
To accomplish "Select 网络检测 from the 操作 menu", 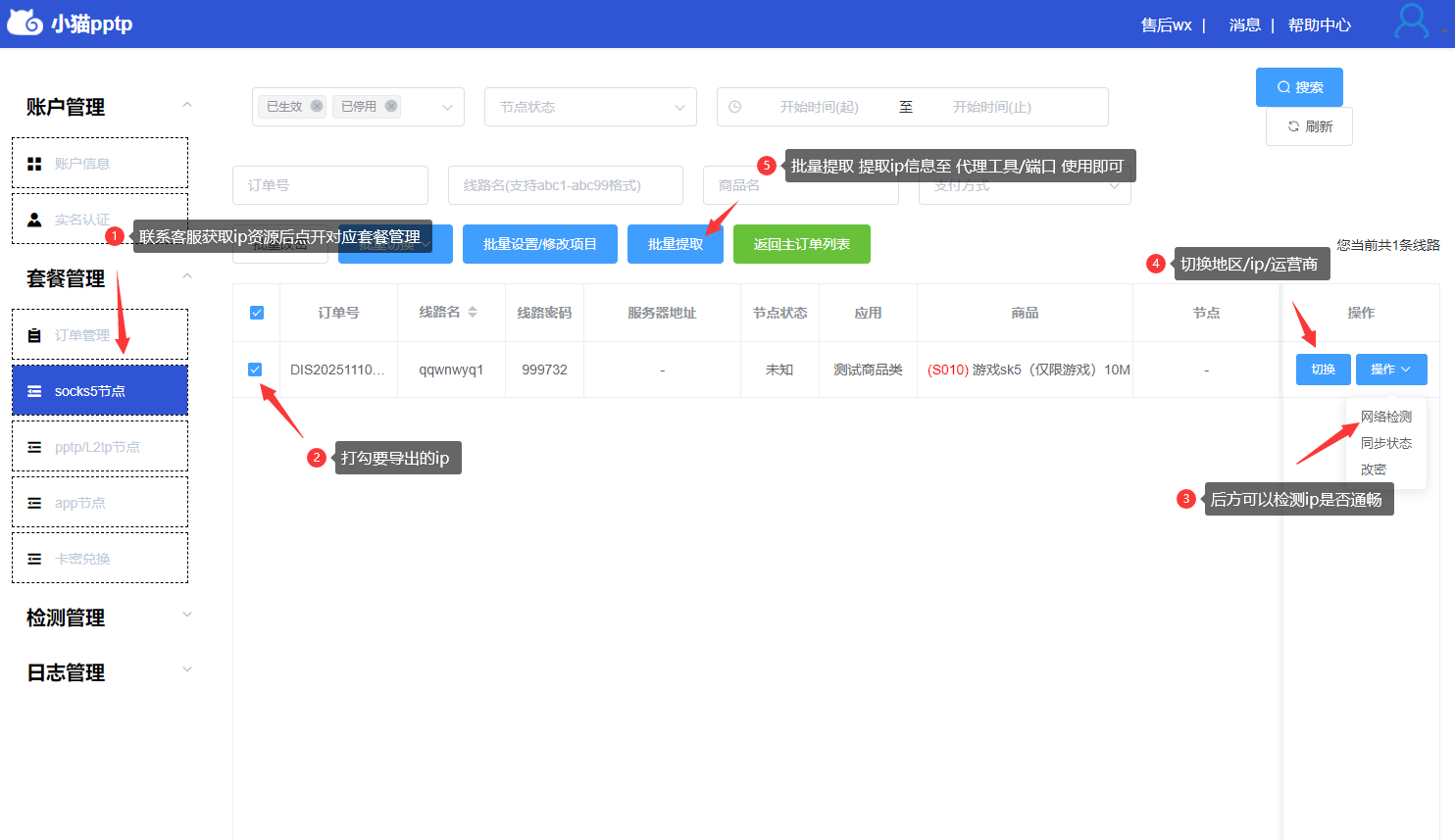I will tap(1385, 416).
